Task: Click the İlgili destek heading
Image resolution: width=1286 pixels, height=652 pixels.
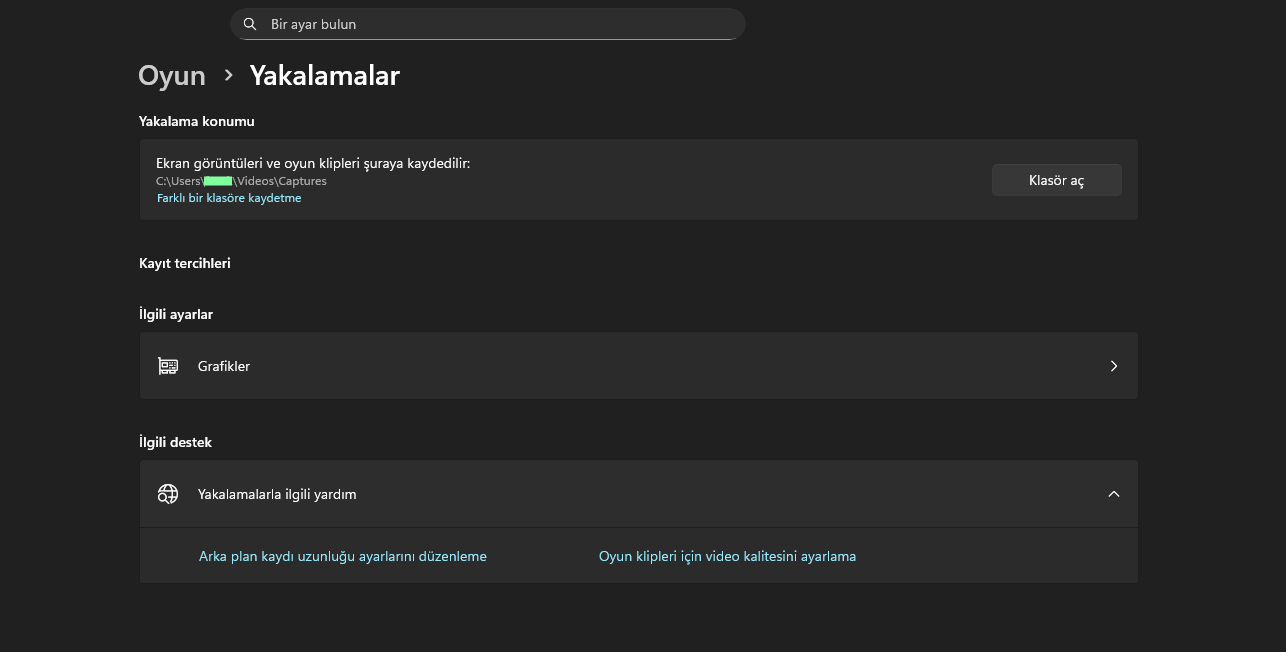Action: (175, 442)
